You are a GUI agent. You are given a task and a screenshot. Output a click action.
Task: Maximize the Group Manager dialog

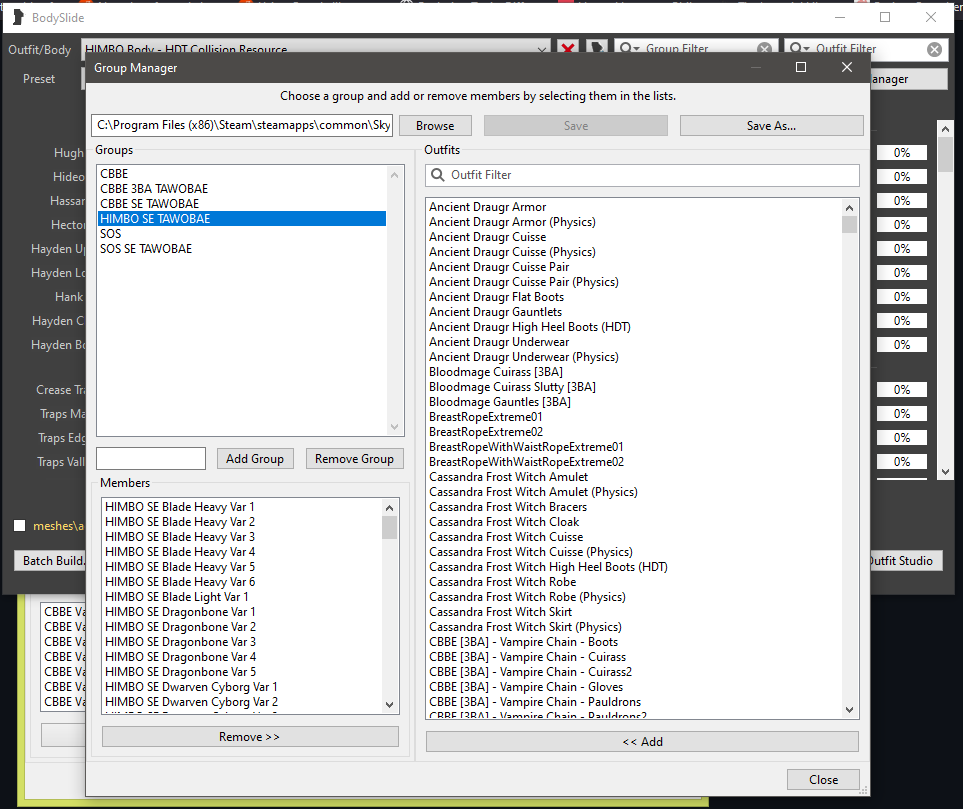[x=801, y=67]
